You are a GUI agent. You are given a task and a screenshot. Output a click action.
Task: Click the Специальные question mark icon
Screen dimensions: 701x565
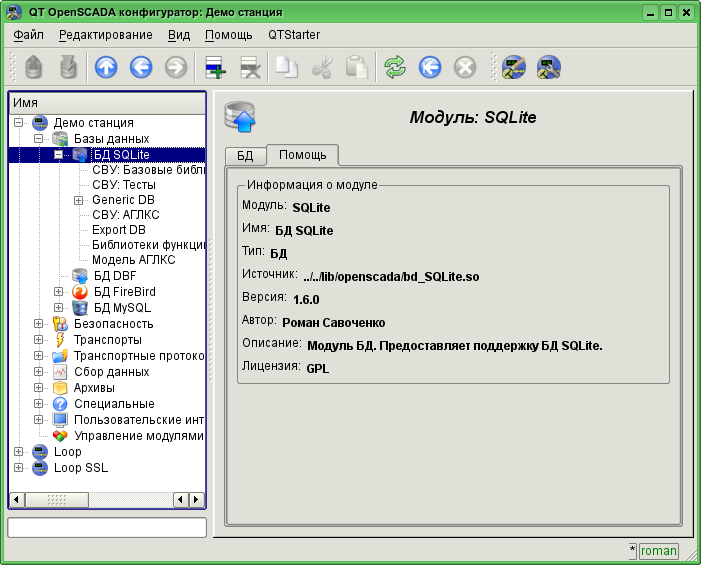60,404
